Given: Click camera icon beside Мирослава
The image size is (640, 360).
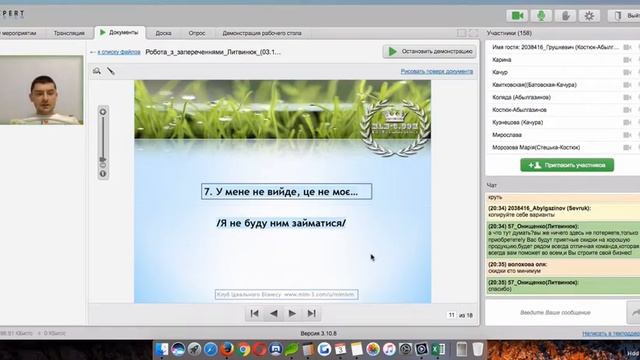Looking at the screenshot, I should (x=627, y=135).
